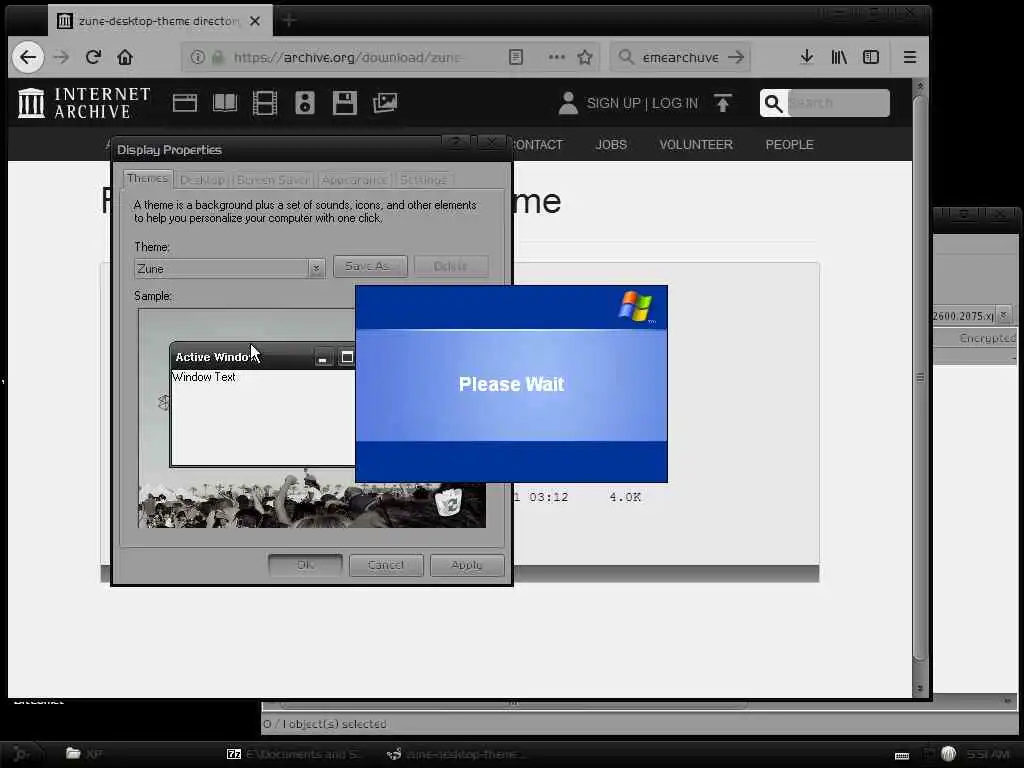This screenshot has height=768, width=1024.
Task: Click Cancel in Display Properties dialog
Action: [386, 565]
